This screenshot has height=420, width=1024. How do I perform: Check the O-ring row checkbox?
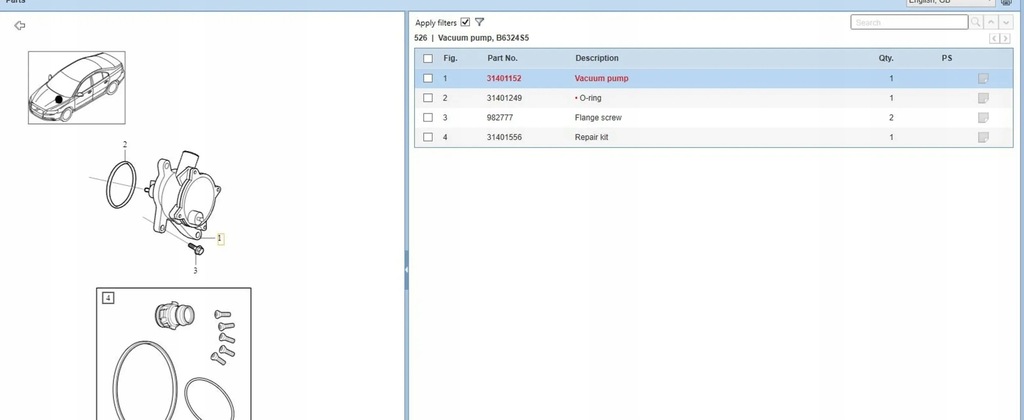pyautogui.click(x=428, y=98)
